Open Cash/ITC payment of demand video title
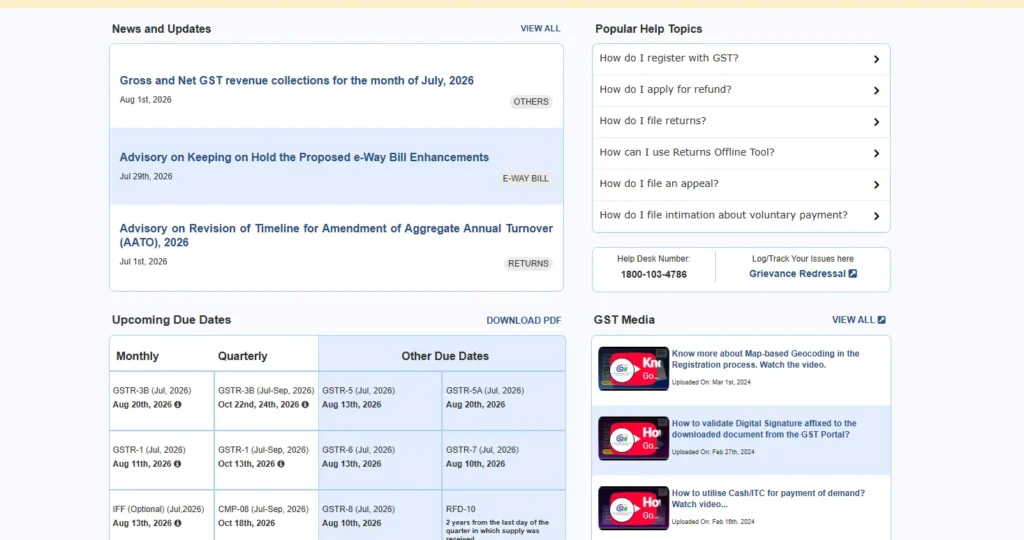This screenshot has width=1024, height=540. [x=768, y=499]
